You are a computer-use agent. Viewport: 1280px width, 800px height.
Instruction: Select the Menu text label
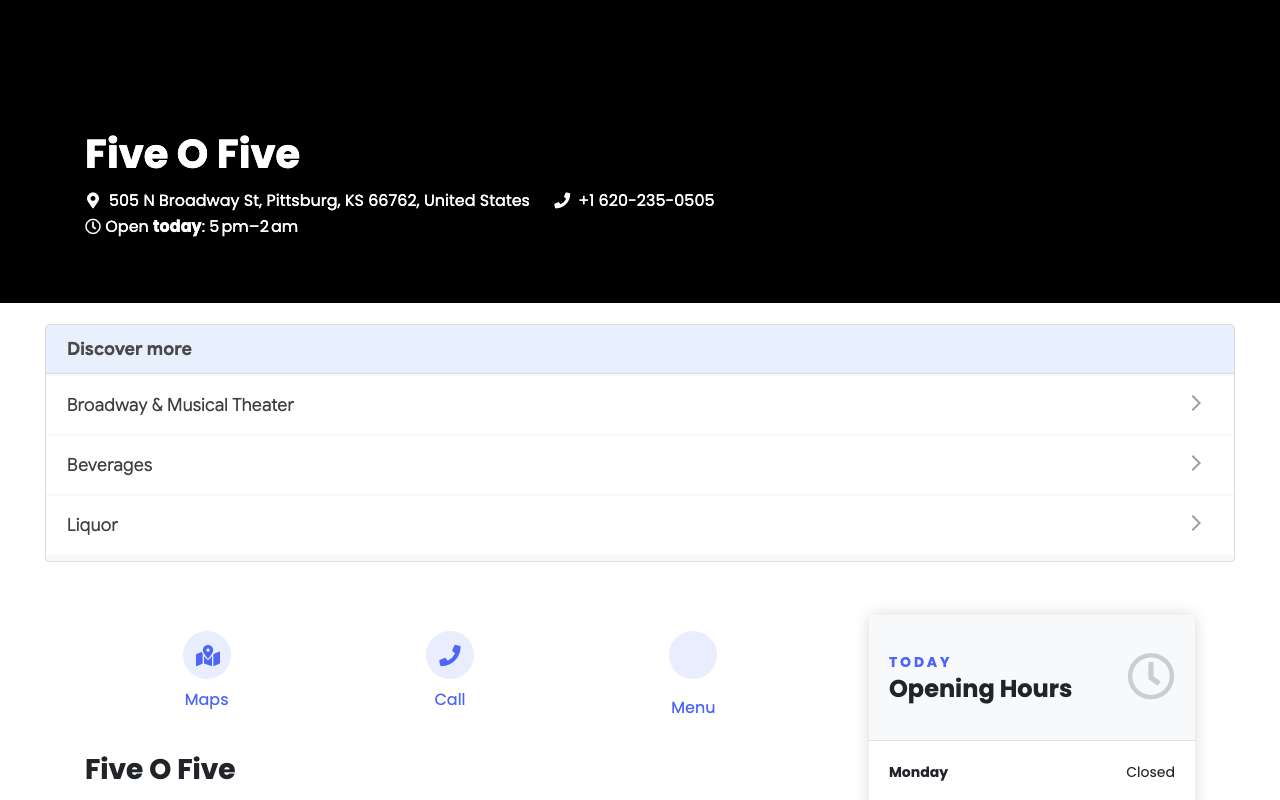pyautogui.click(x=693, y=707)
